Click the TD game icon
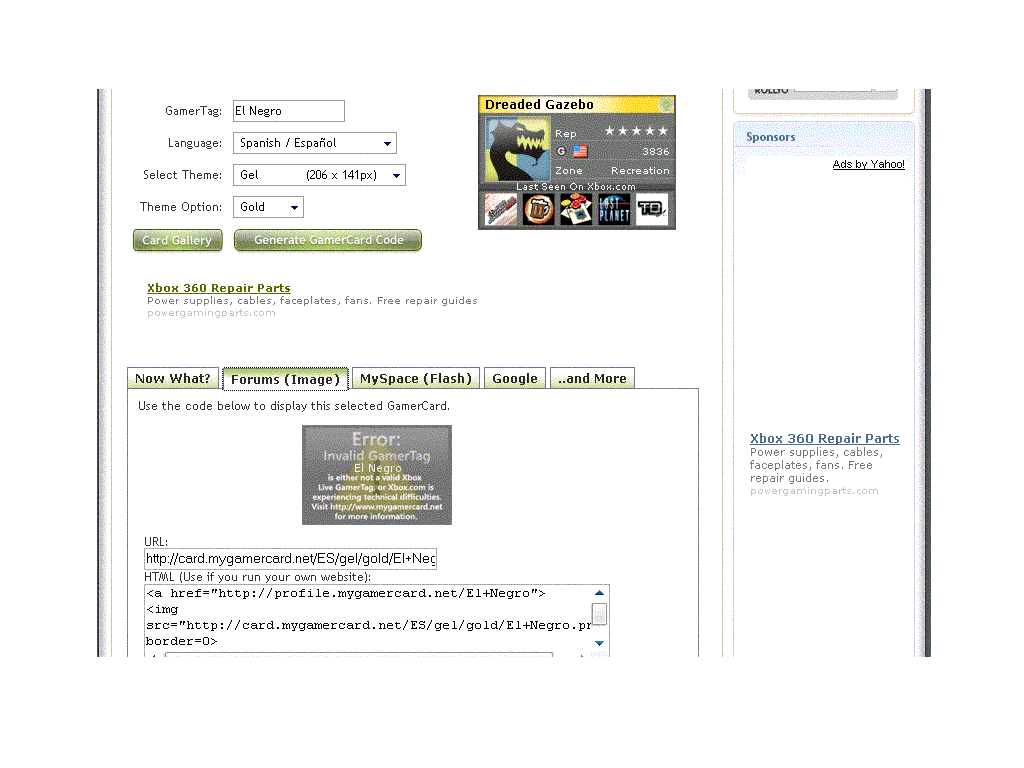This screenshot has height=768, width=1024. click(652, 210)
